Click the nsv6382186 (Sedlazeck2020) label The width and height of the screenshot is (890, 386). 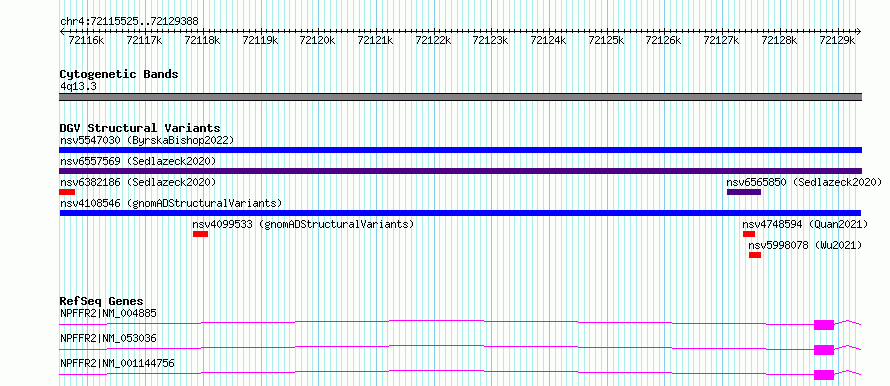pos(138,182)
